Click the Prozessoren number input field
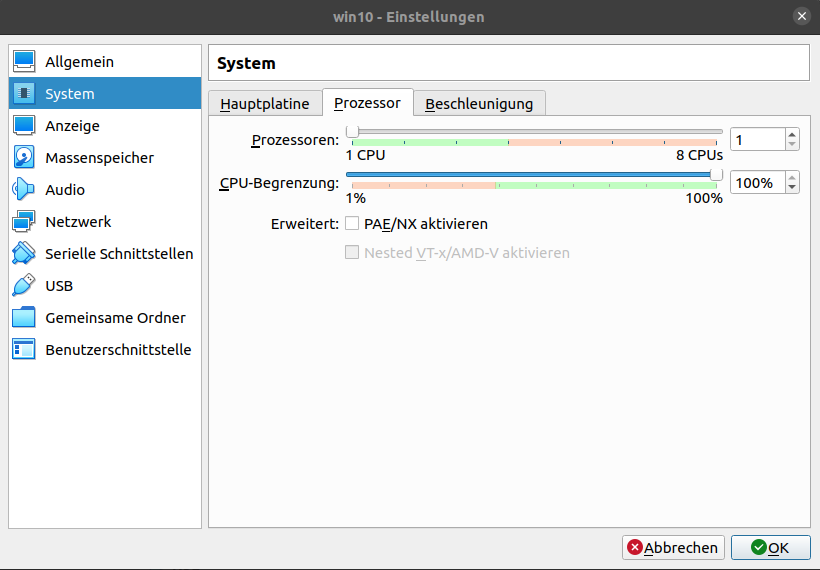 click(x=756, y=140)
